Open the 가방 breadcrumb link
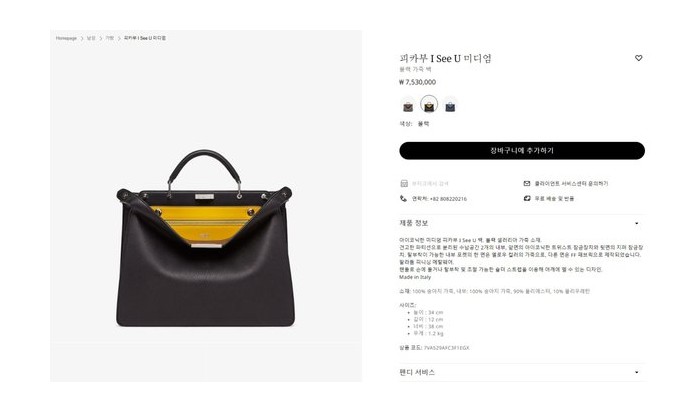 (x=110, y=38)
